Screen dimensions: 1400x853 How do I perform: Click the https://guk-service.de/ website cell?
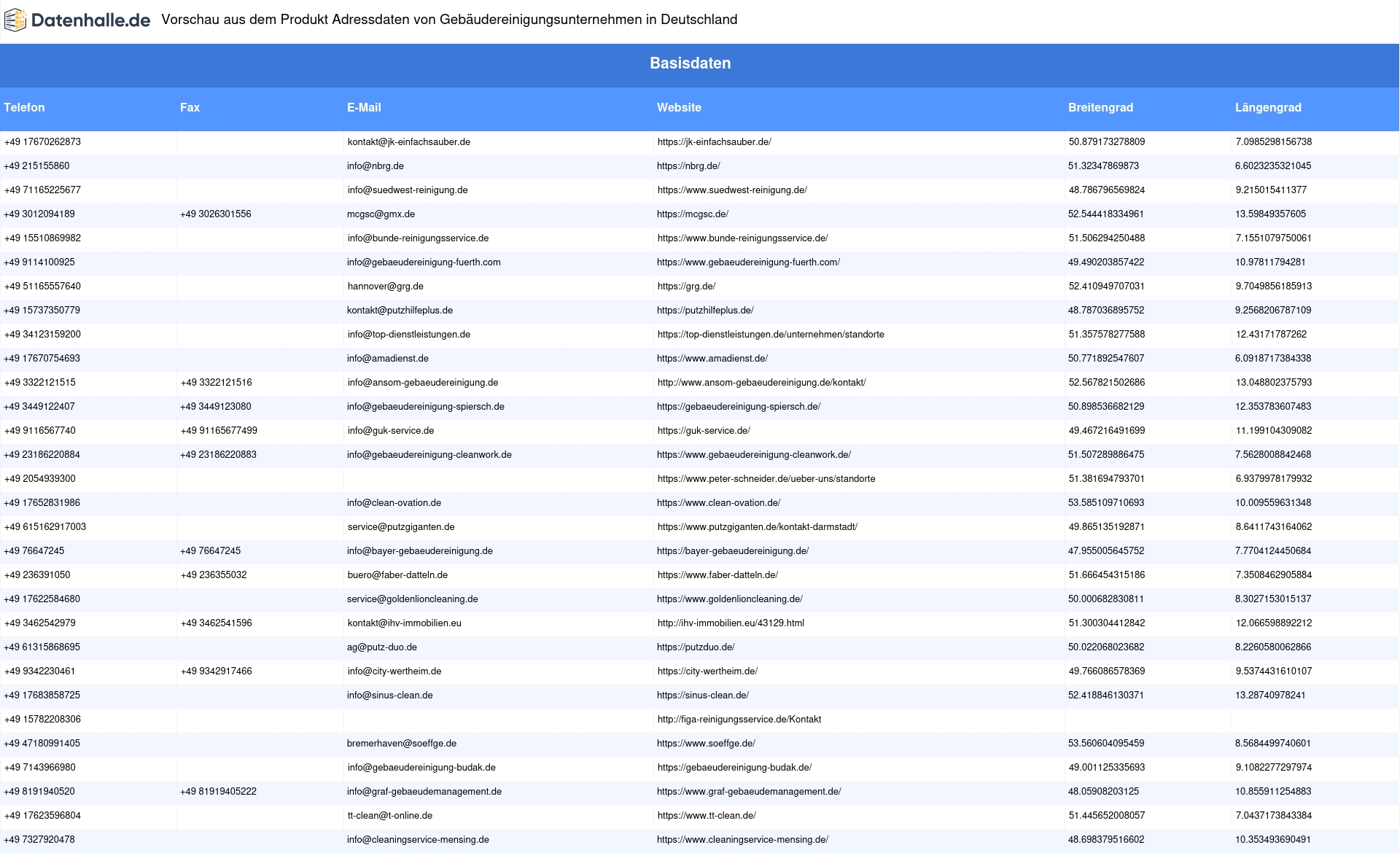pos(704,431)
